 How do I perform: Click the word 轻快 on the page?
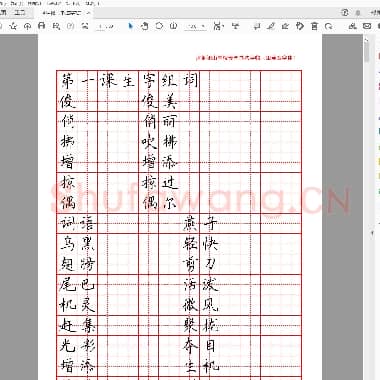pyautogui.click(x=200, y=244)
